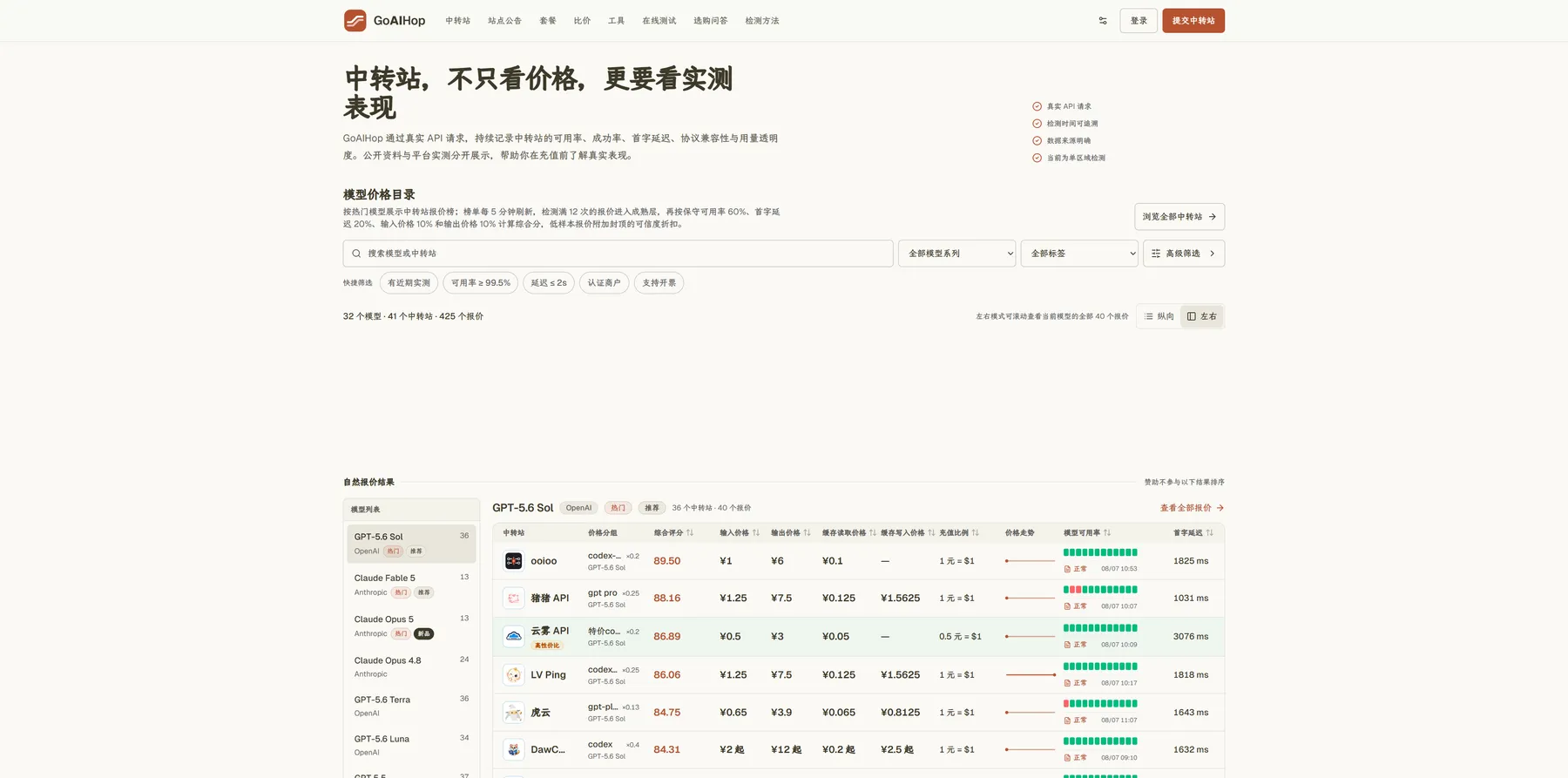The height and width of the screenshot is (778, 1568).
Task: Toggle the 认证商户 quick filter
Action: coord(604,283)
